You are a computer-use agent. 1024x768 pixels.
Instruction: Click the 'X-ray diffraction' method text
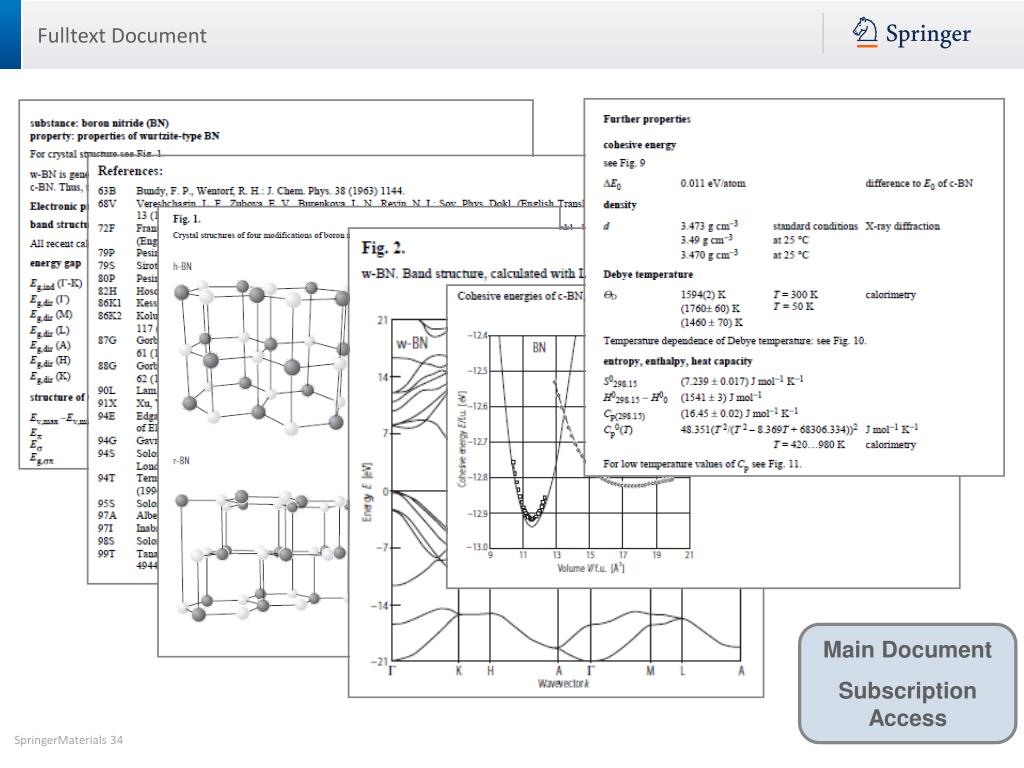coord(903,226)
